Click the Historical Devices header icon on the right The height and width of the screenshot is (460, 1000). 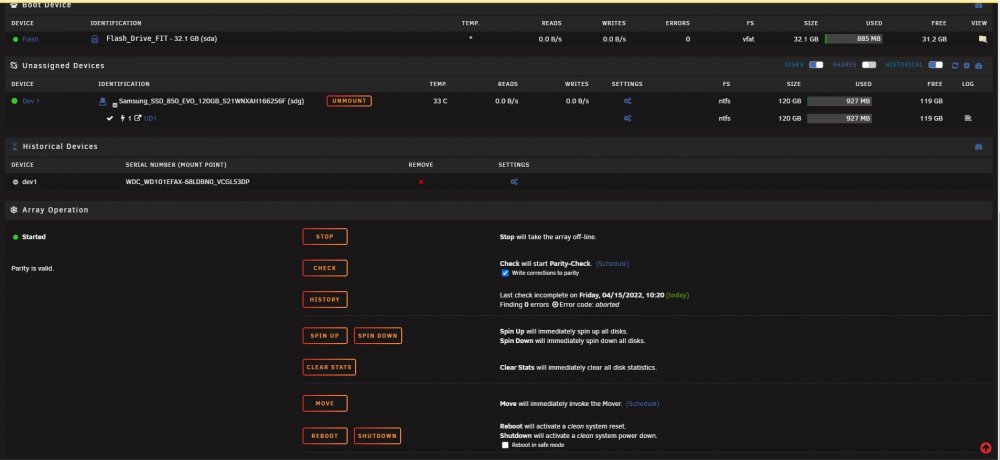click(x=978, y=147)
